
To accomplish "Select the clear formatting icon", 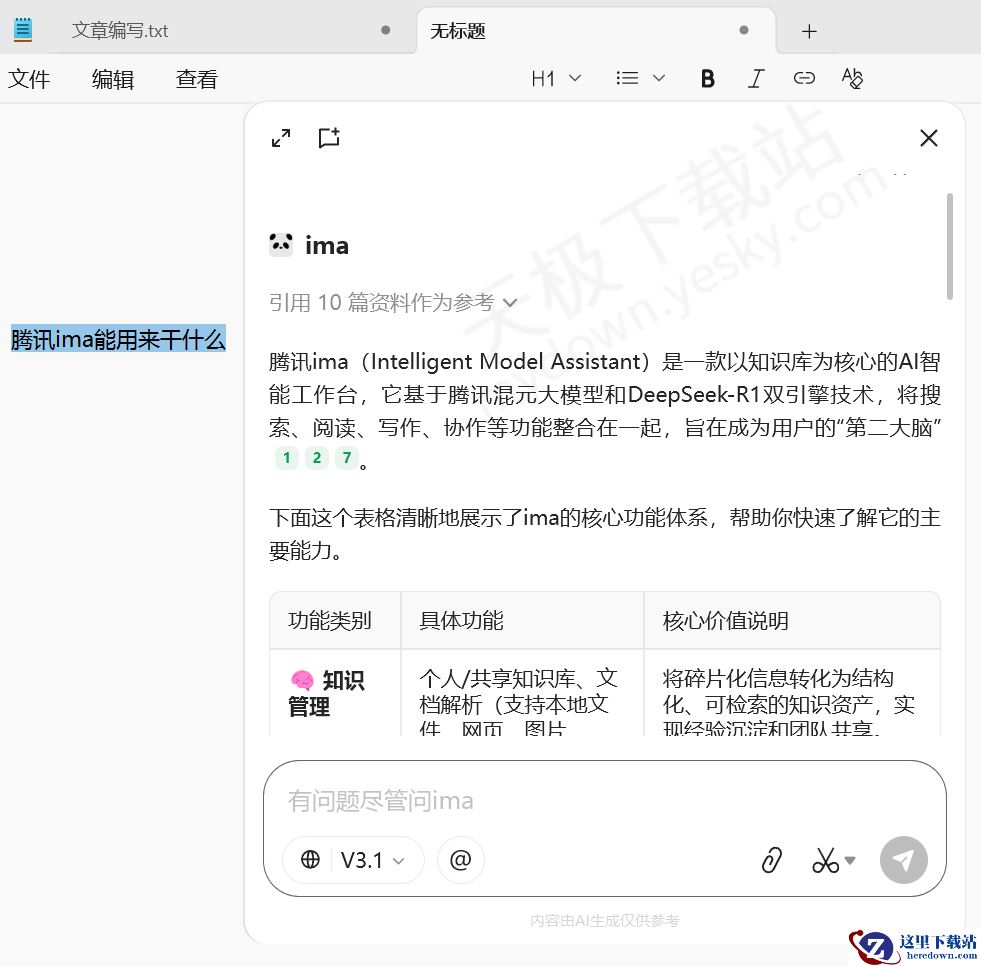I will coord(852,78).
